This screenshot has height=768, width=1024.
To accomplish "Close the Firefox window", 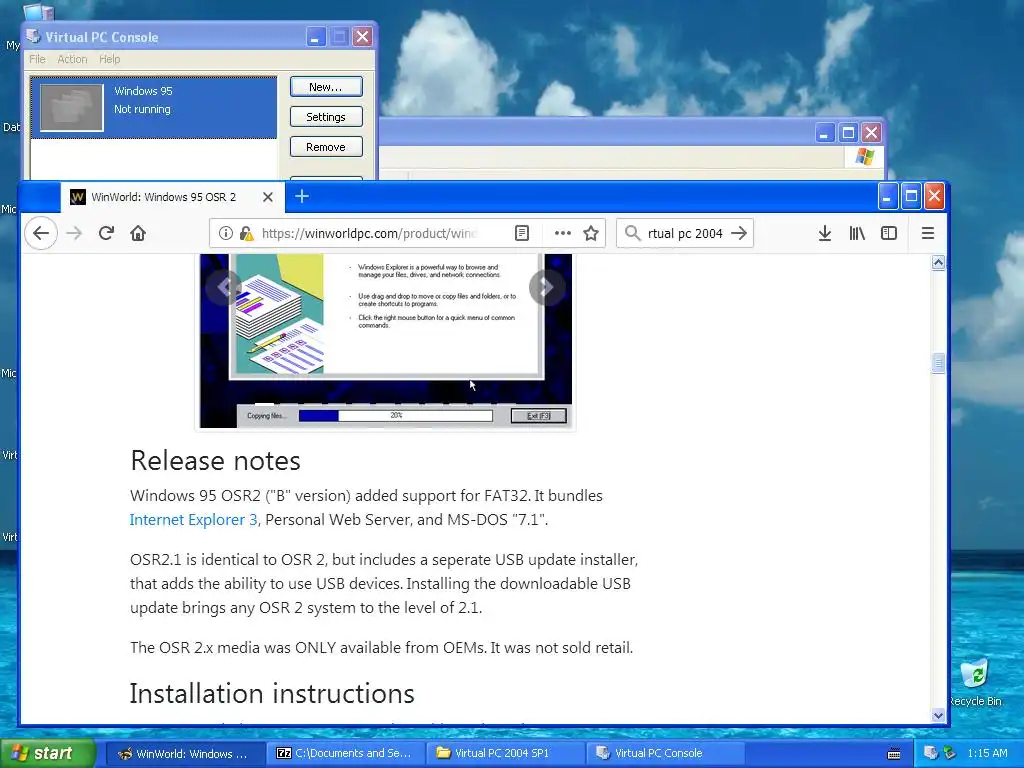I will coord(935,196).
